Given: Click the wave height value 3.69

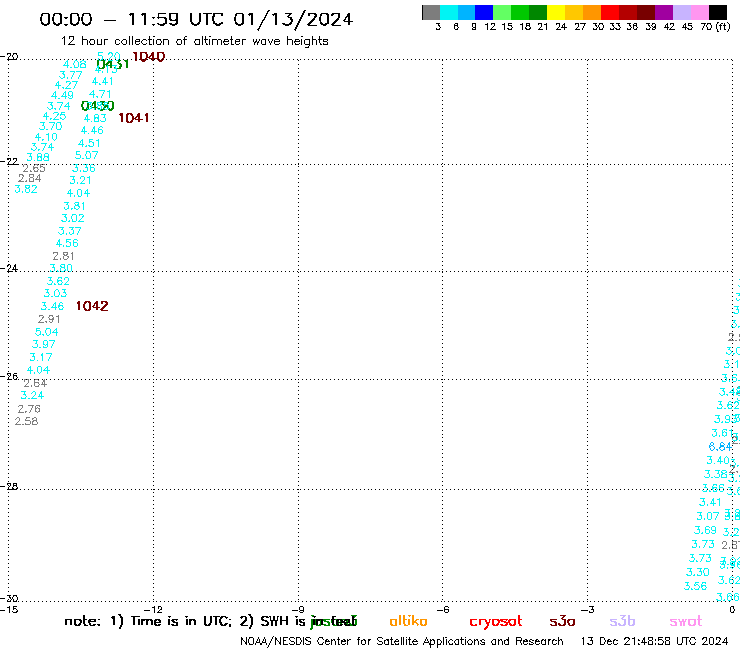Looking at the screenshot, I should (x=705, y=530).
